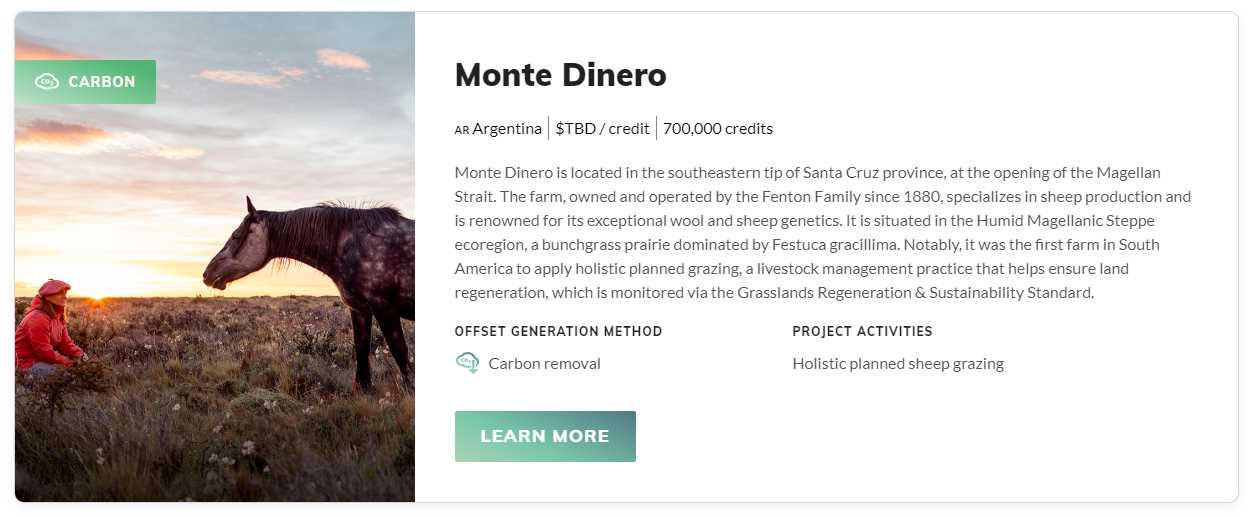Image resolution: width=1252 pixels, height=517 pixels.
Task: Click the CO2 cloud icon in the Carbon badge
Action: click(x=47, y=82)
